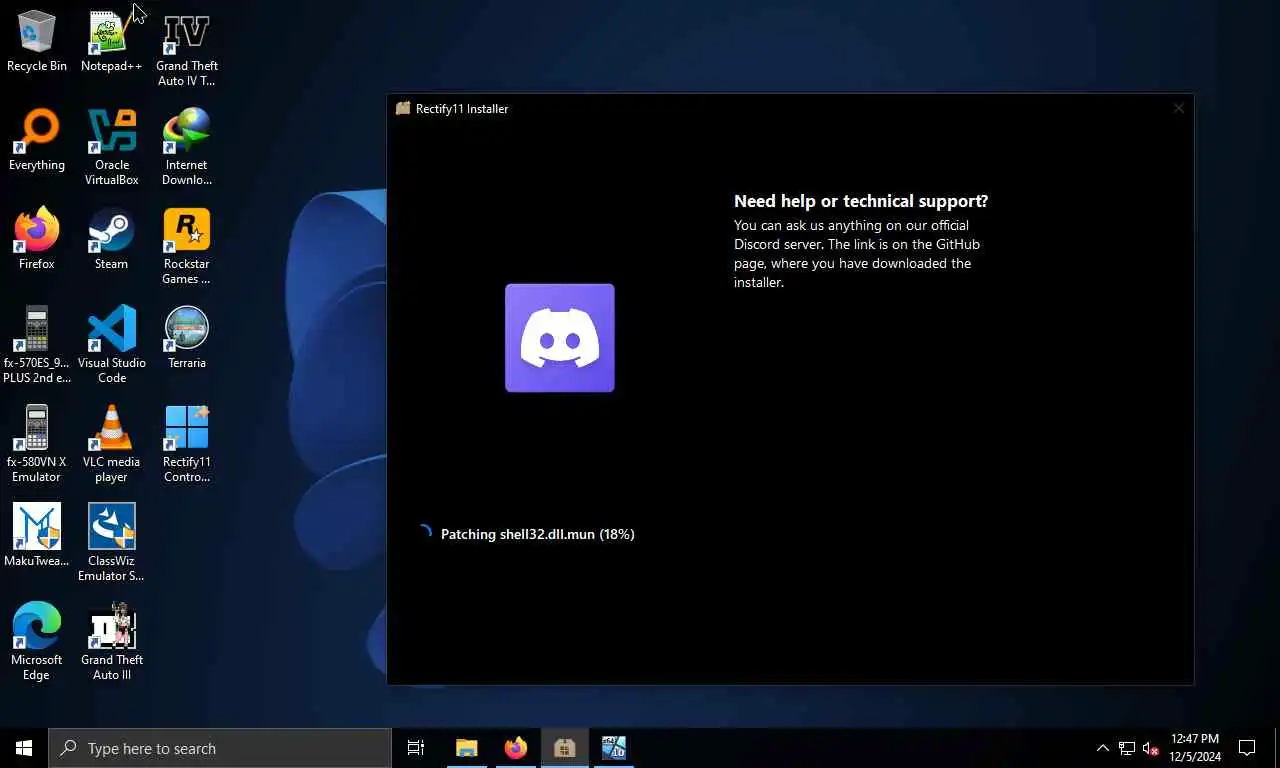
Task: Select fx-580VN X Emulator icon
Action: tap(36, 445)
